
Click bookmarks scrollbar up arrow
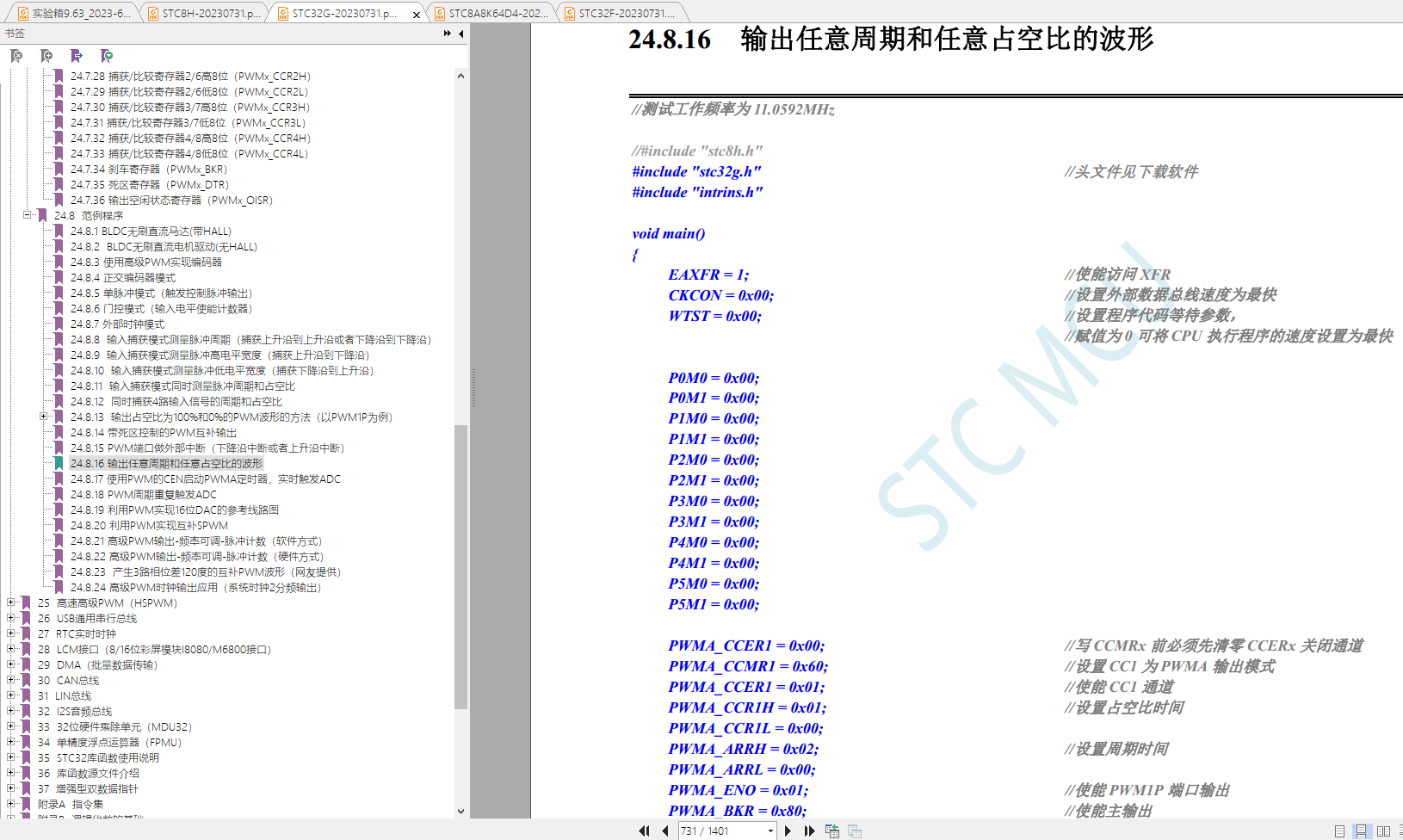click(460, 76)
